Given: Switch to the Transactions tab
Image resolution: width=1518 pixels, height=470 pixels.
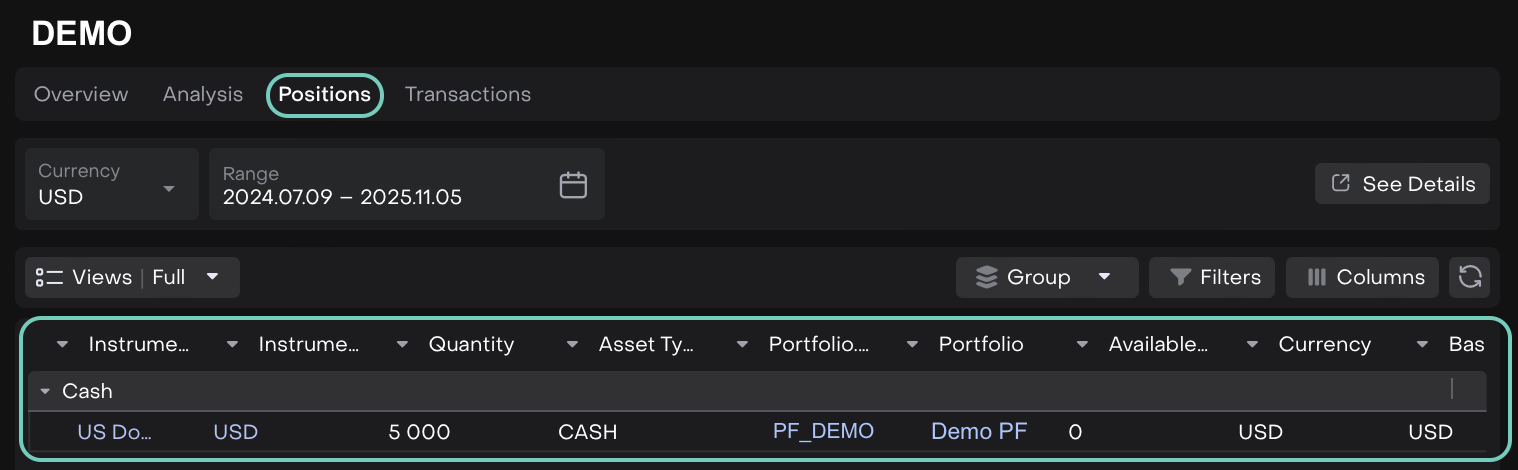Looking at the screenshot, I should (467, 94).
